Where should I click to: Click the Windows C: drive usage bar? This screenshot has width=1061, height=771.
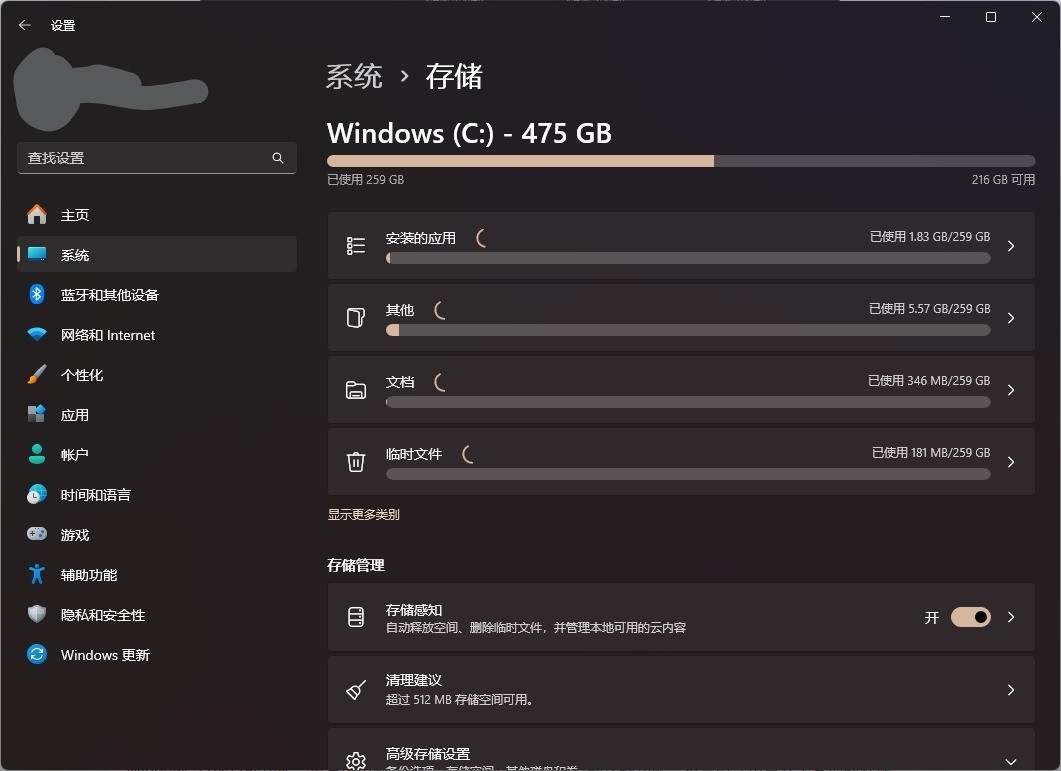(680, 161)
